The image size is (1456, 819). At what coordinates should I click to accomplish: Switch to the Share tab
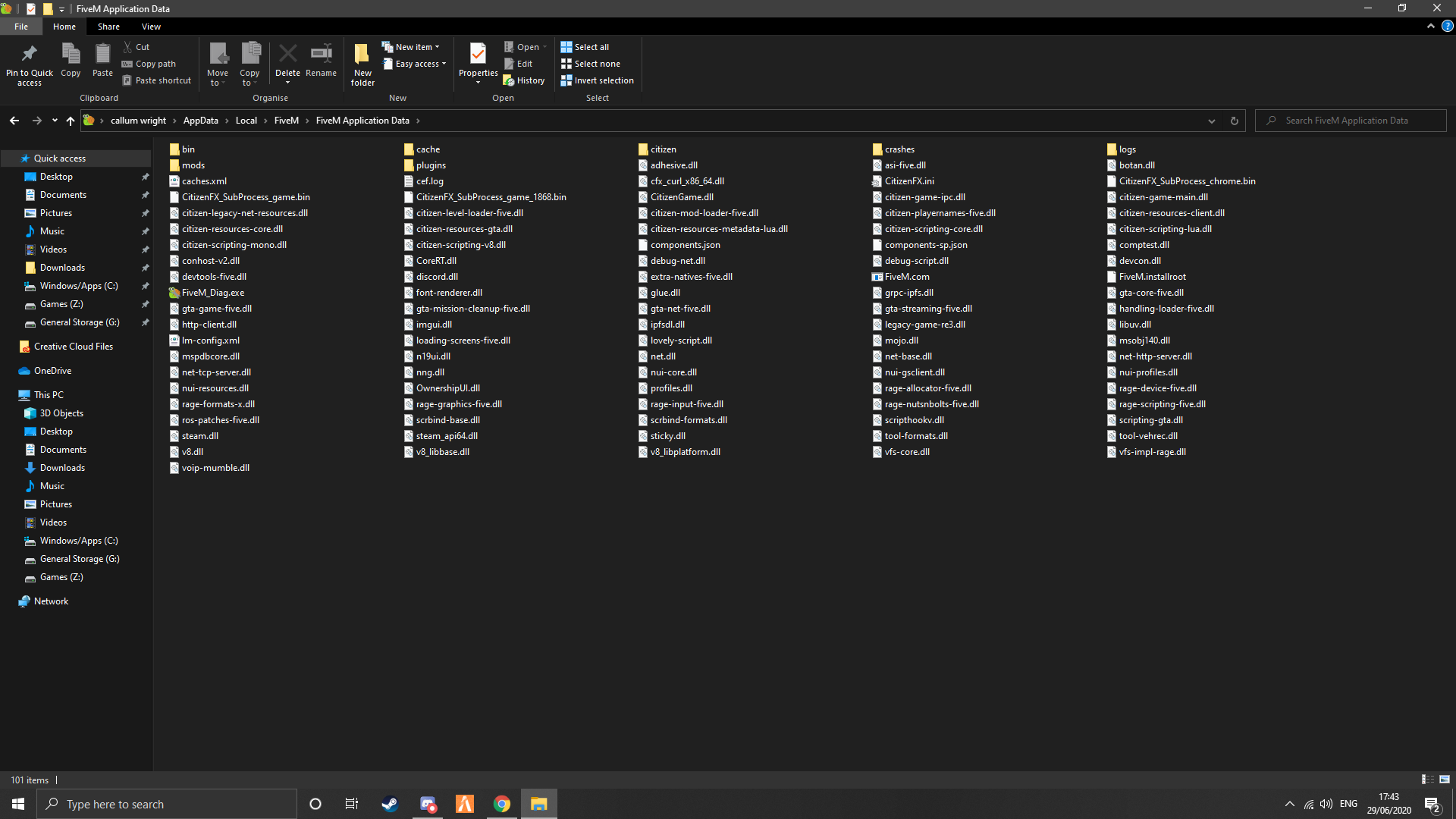point(108,26)
